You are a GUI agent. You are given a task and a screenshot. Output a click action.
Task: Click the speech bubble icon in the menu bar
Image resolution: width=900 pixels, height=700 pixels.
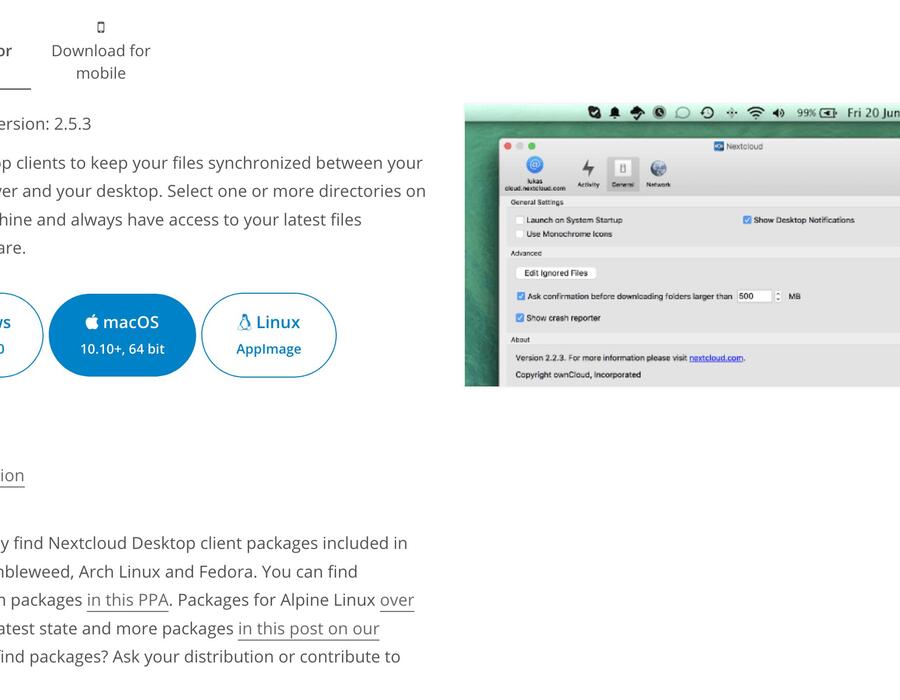pyautogui.click(x=682, y=112)
